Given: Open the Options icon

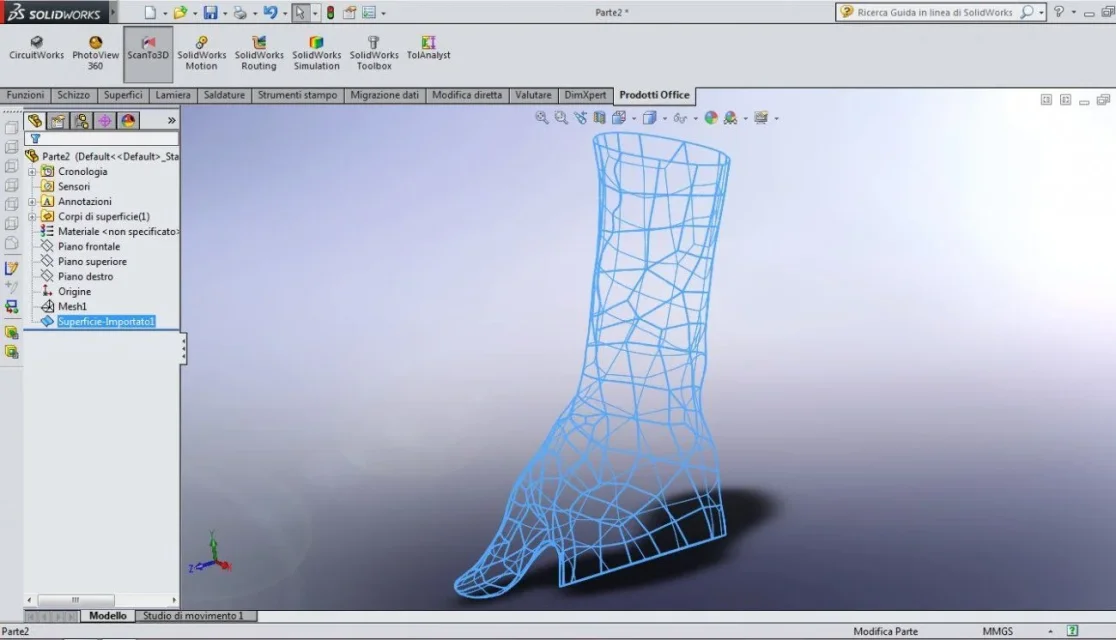Looking at the screenshot, I should 369,12.
